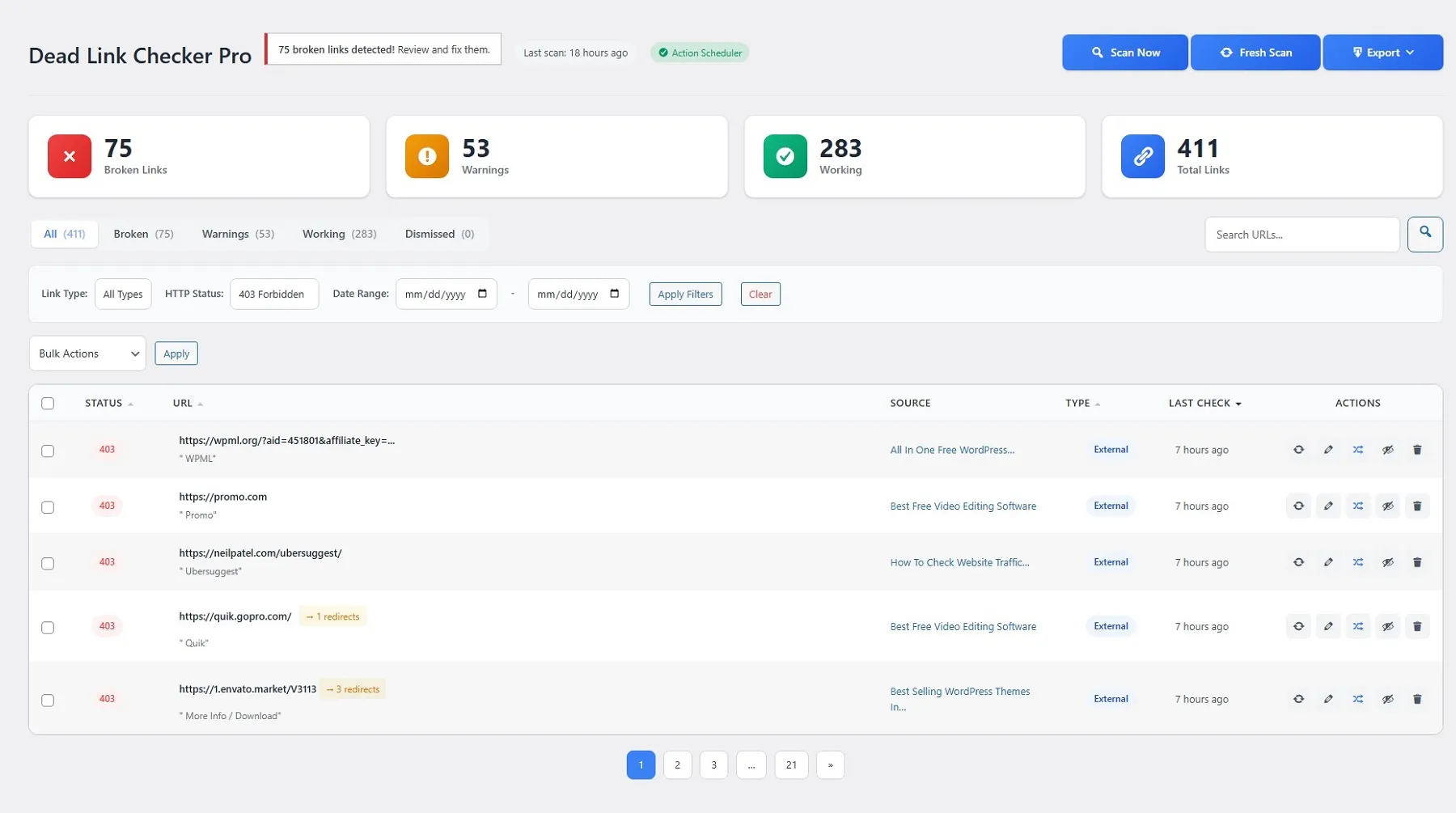Viewport: 1456px width, 813px height.
Task: Dismiss the 1.envato.market link
Action: click(1389, 698)
